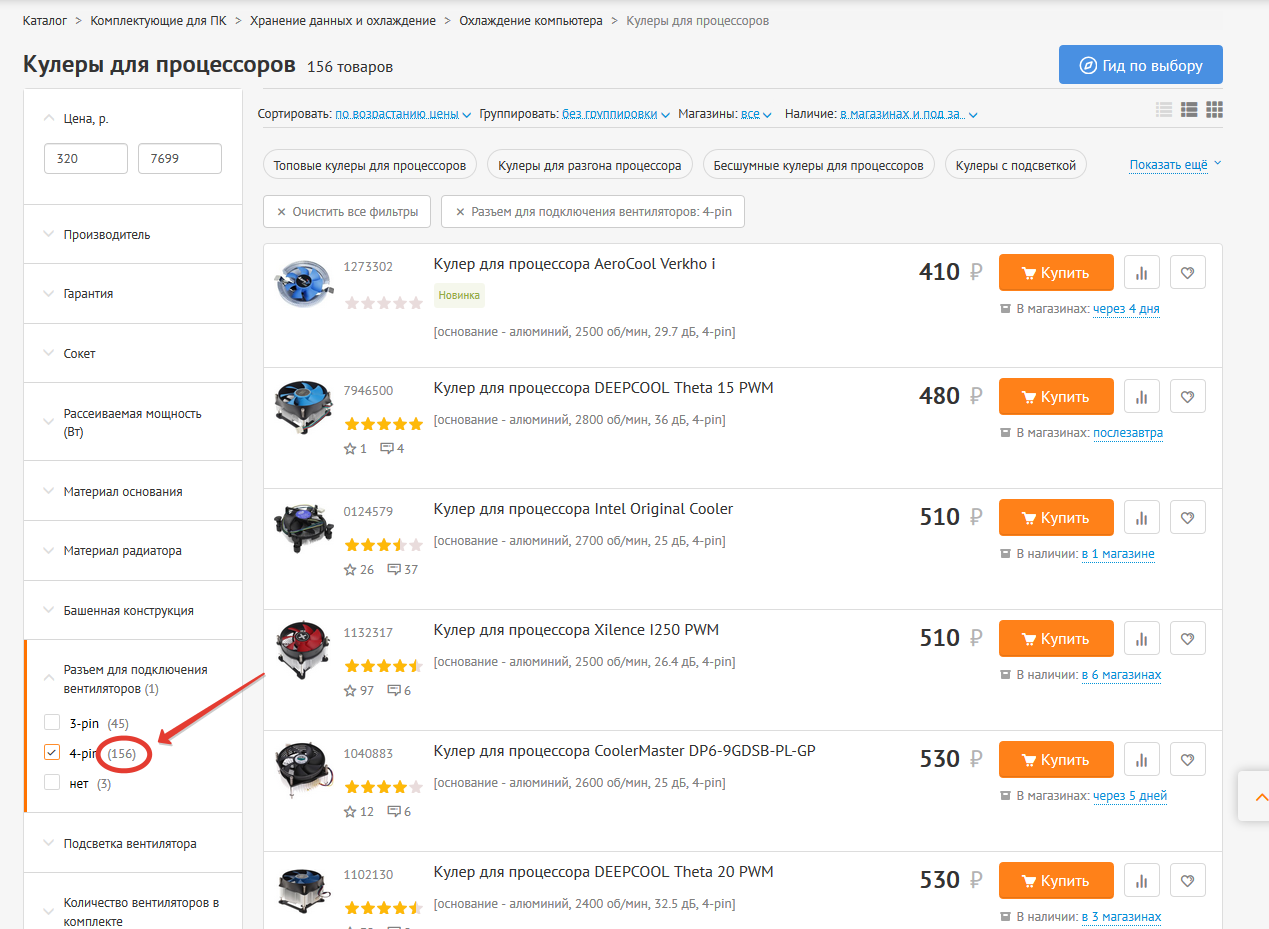1269x929 pixels.
Task: Open the sort by price dropdown
Action: (x=402, y=114)
